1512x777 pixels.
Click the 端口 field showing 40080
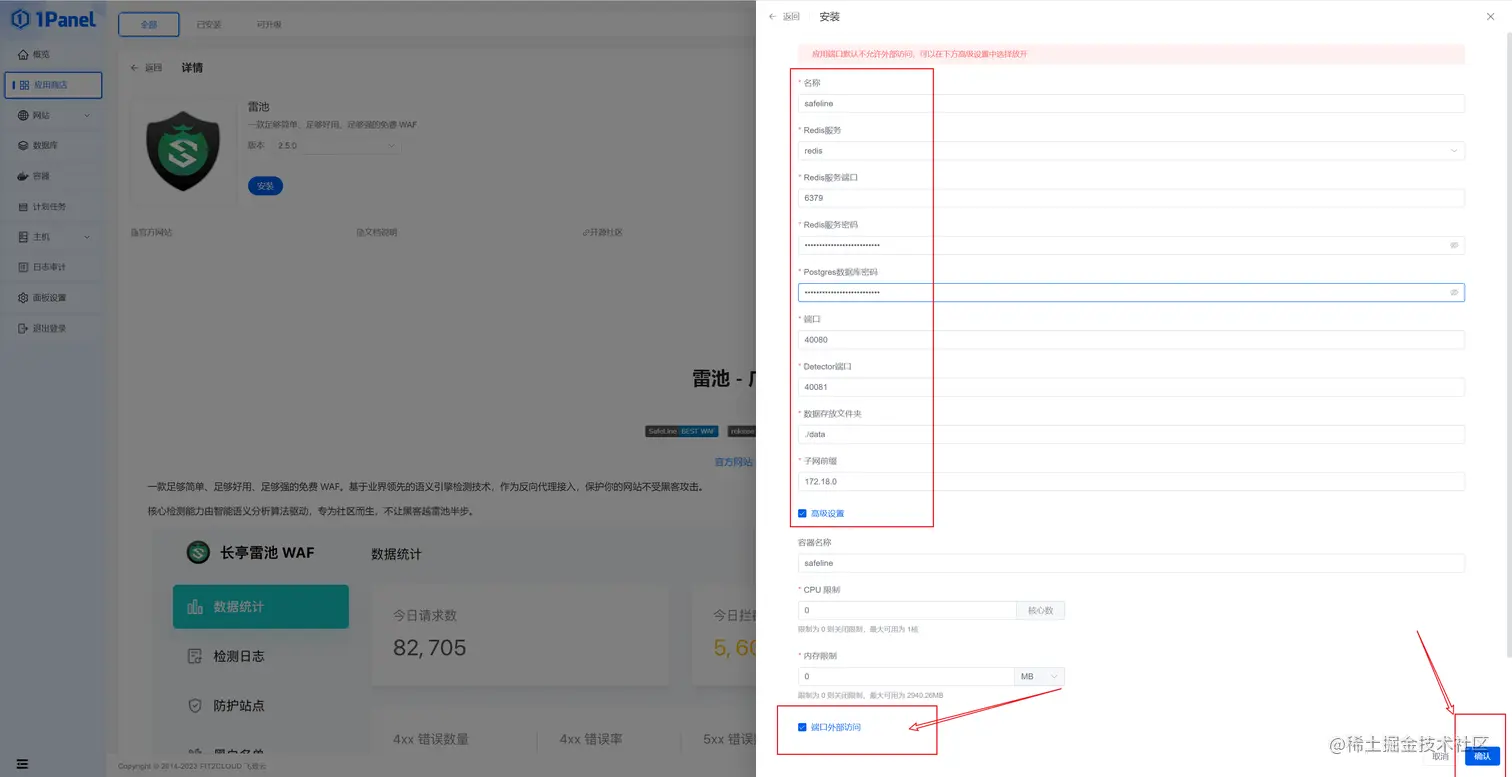coord(1131,340)
